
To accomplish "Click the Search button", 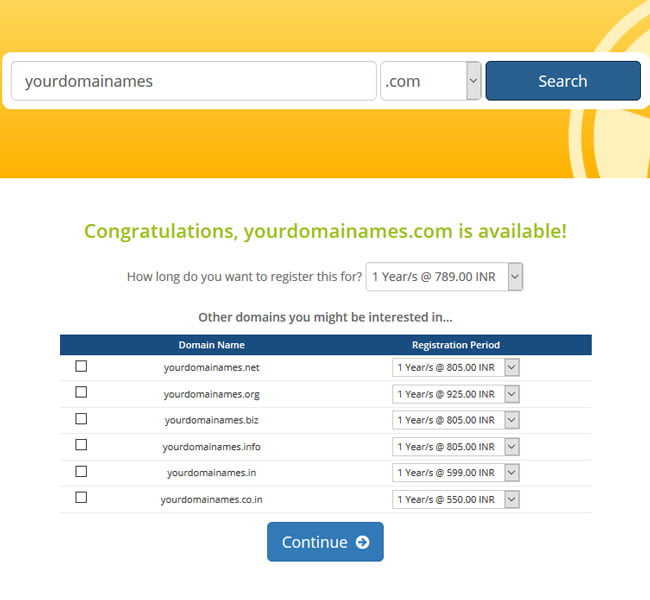I will [x=563, y=81].
